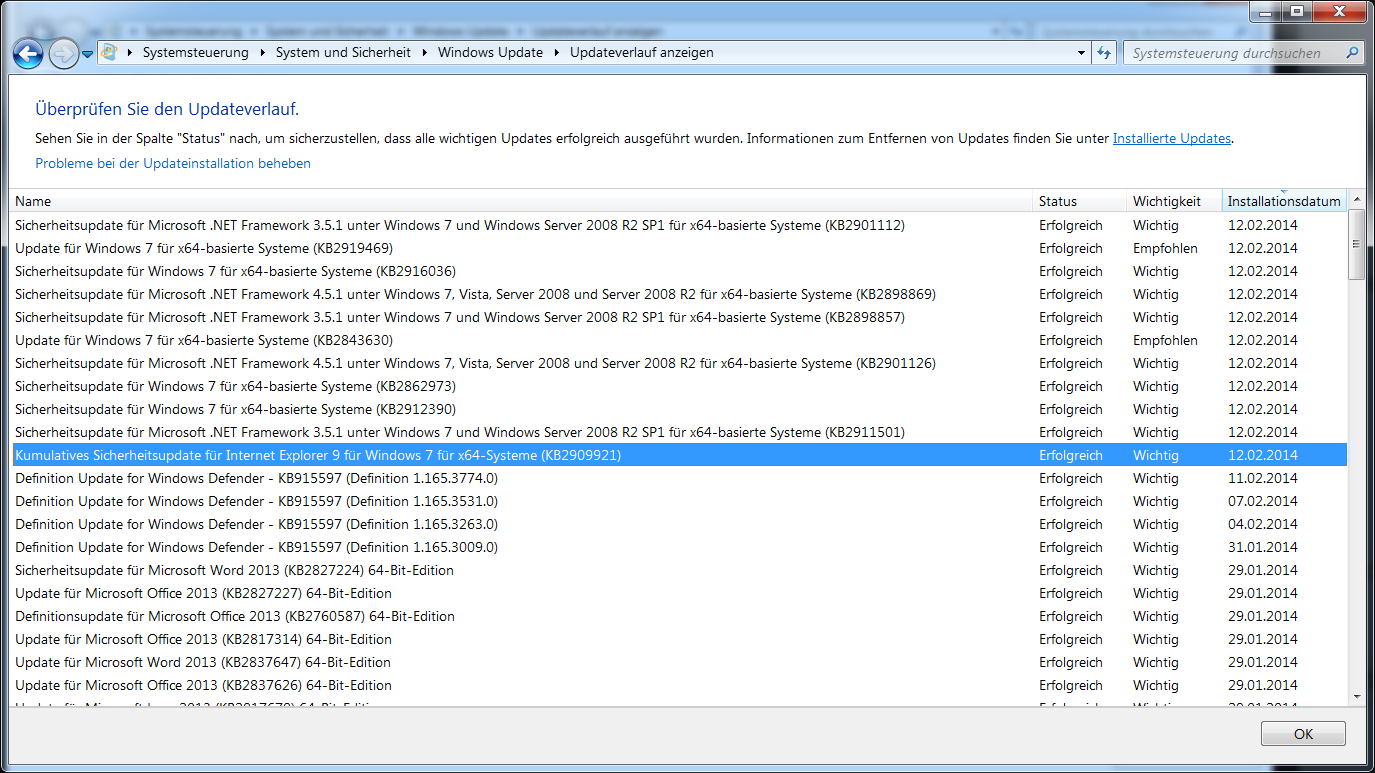This screenshot has height=773, width=1375.
Task: Open 'Probleme bei der Updateinstallation beheben' link
Action: (173, 163)
